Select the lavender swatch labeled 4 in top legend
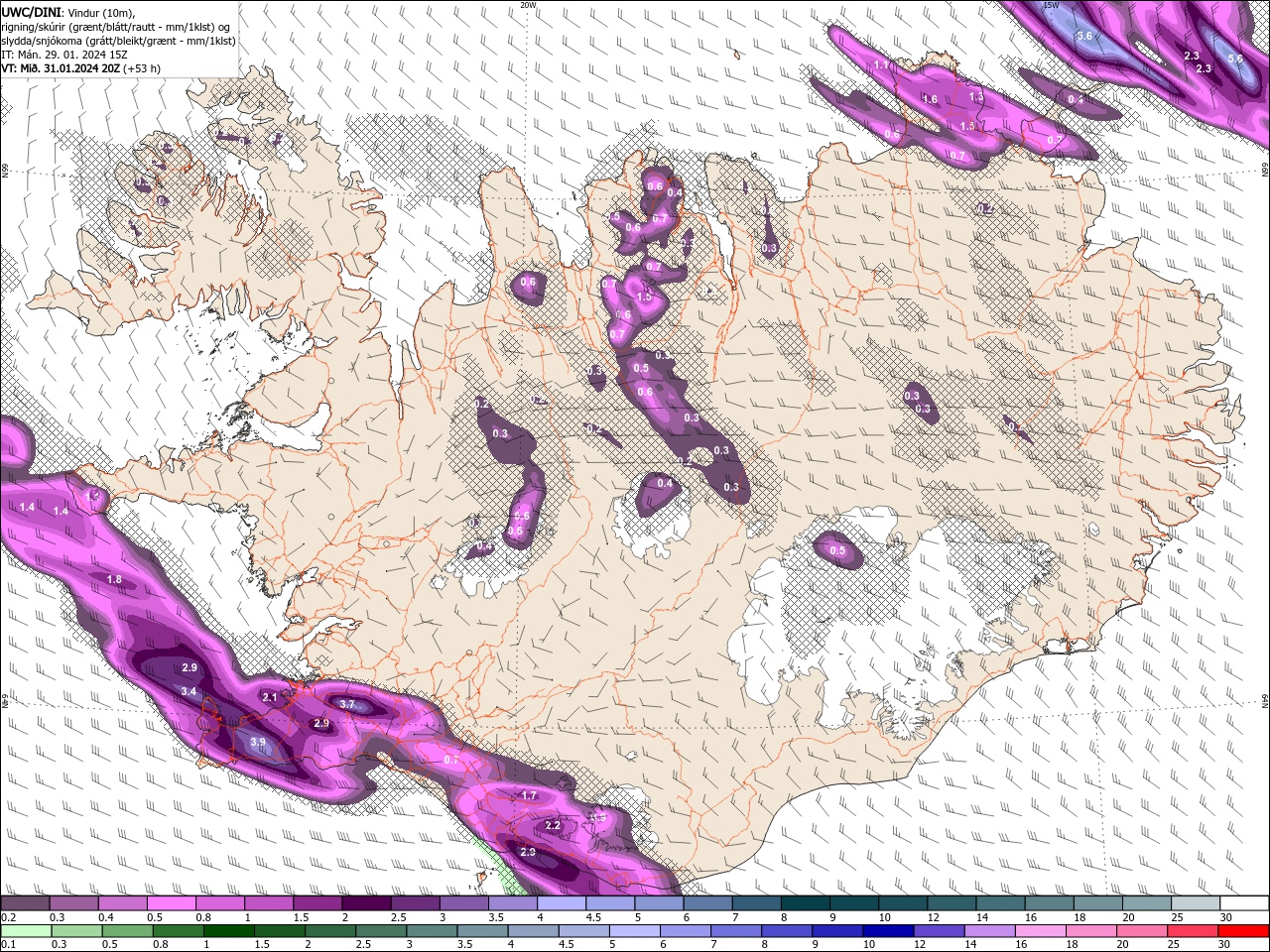This screenshot has height=952, width=1270. click(562, 903)
